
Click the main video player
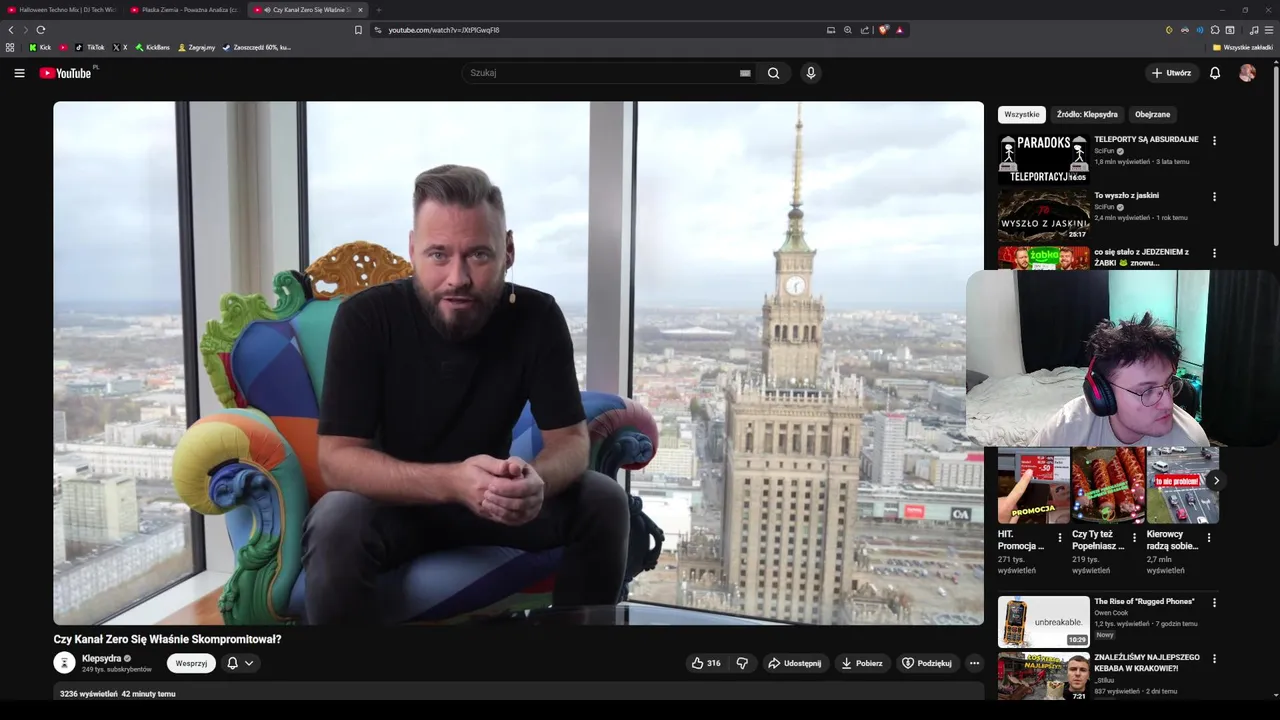pyautogui.click(x=518, y=363)
